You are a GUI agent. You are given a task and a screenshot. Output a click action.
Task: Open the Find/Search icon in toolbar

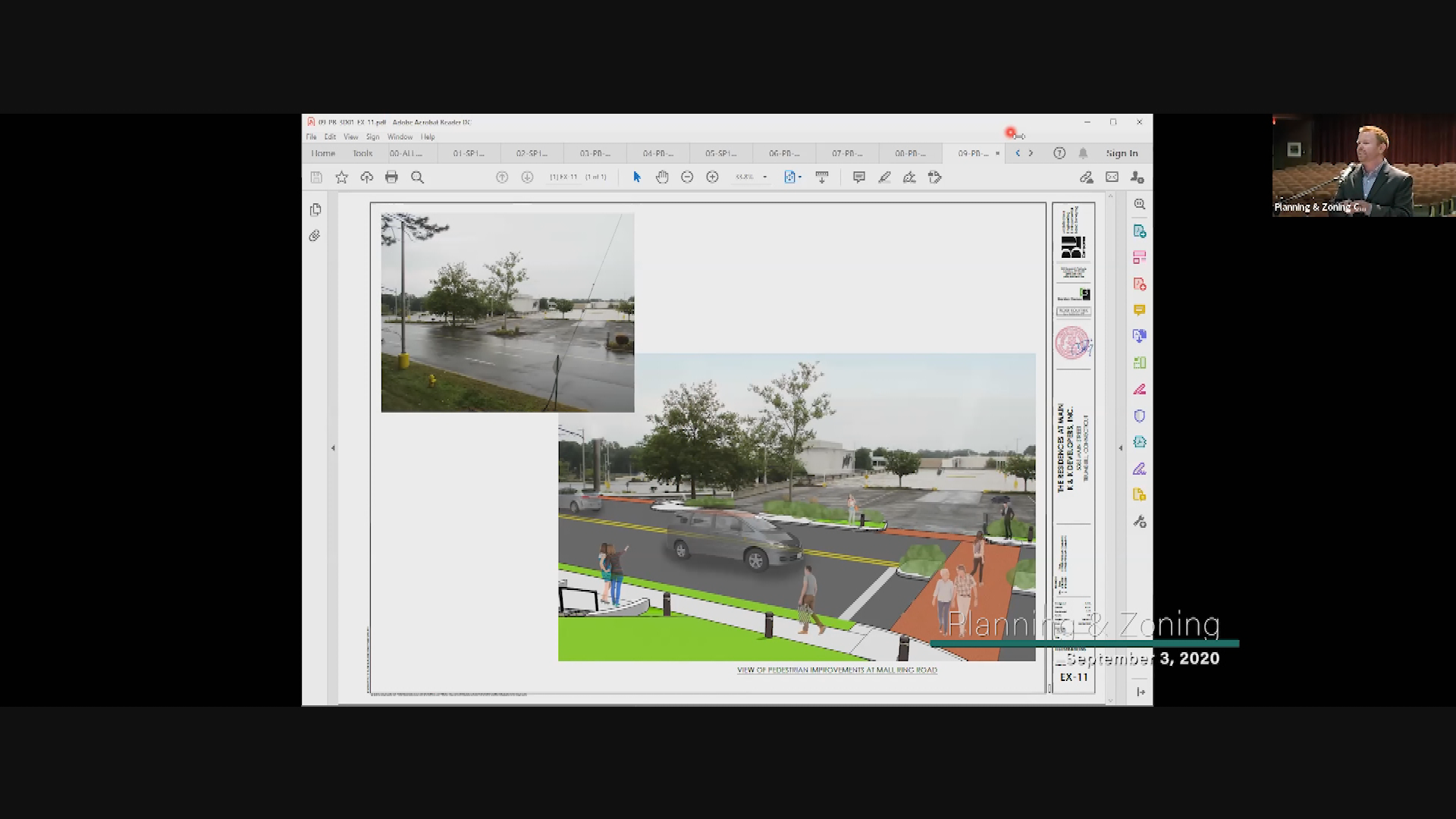pos(417,177)
